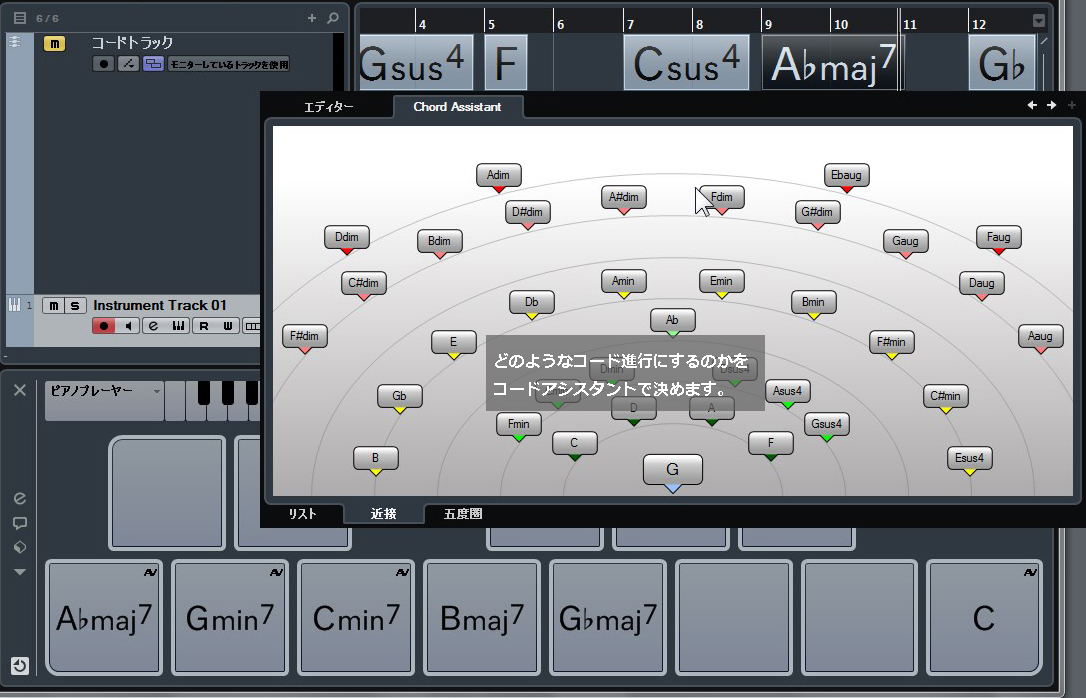
Task: Click the magnifier find-track icon above the track list
Action: click(x=333, y=16)
